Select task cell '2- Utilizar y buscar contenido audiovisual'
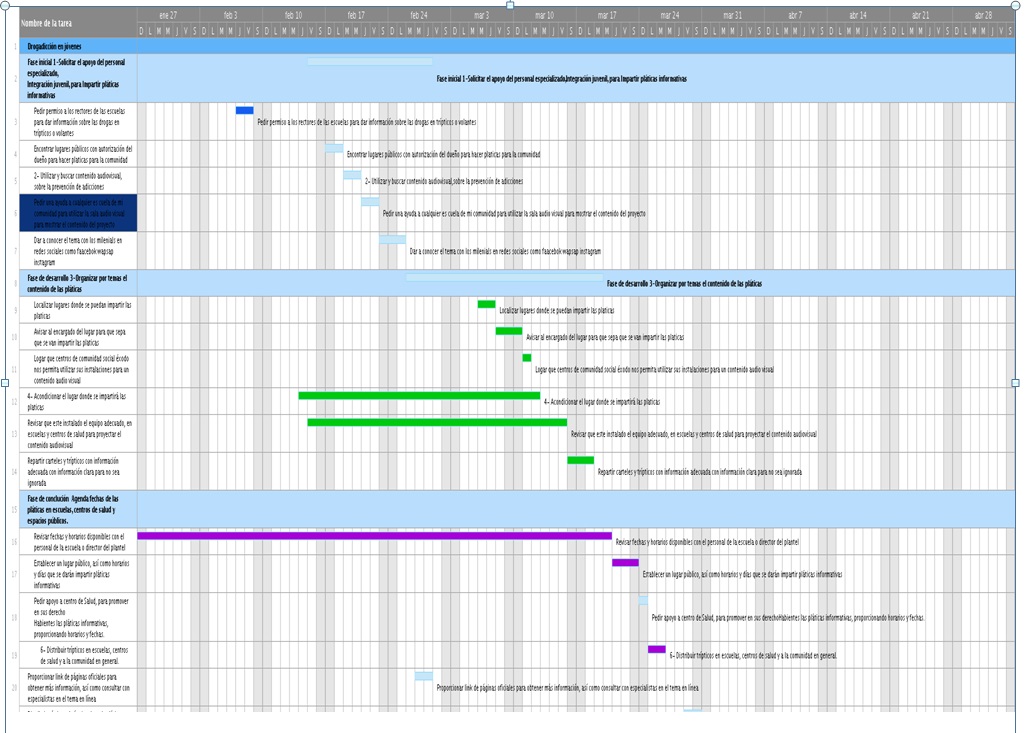Image resolution: width=1033 pixels, height=733 pixels. click(78, 181)
